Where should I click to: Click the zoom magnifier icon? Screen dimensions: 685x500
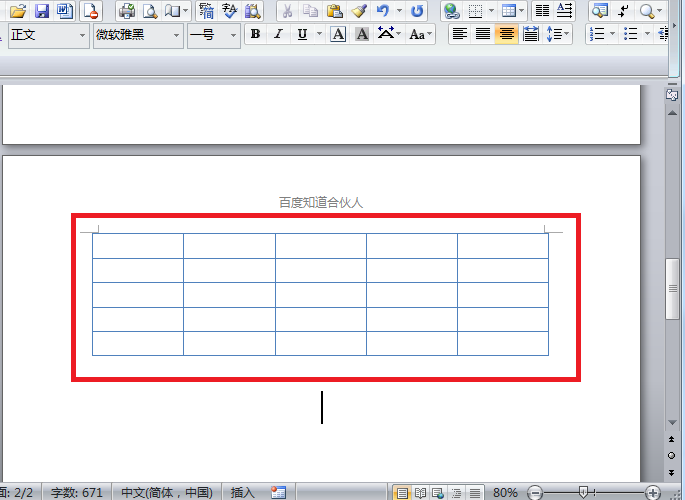tap(646, 10)
